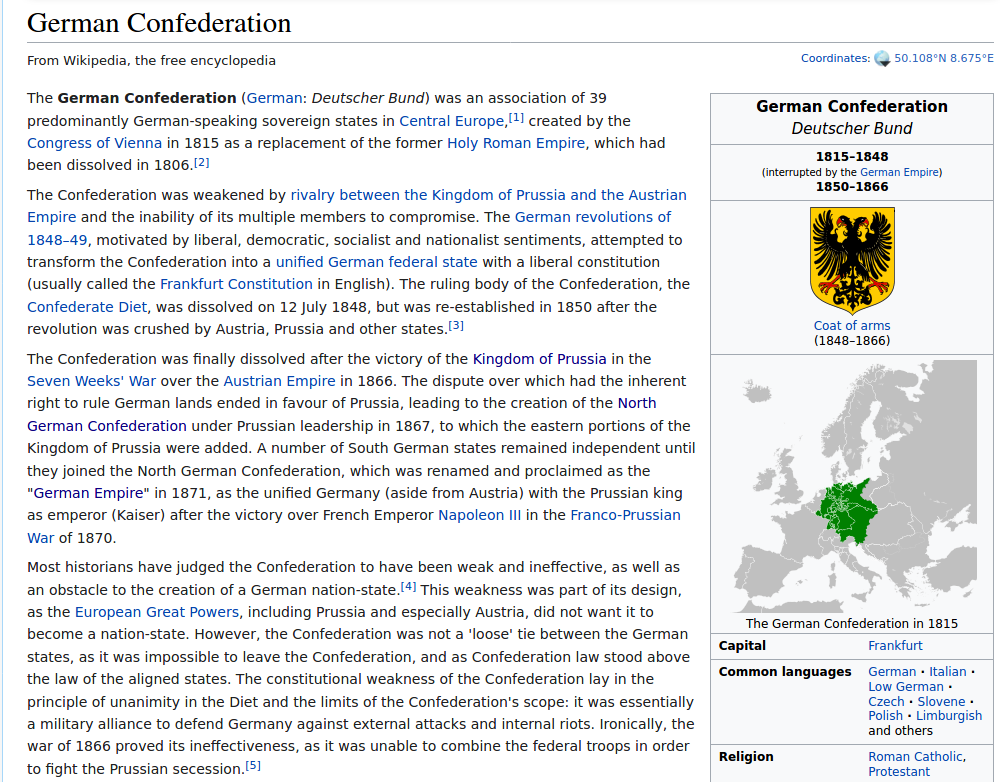1000x782 pixels.
Task: Follow the North German Confederation link
Action: (x=107, y=426)
